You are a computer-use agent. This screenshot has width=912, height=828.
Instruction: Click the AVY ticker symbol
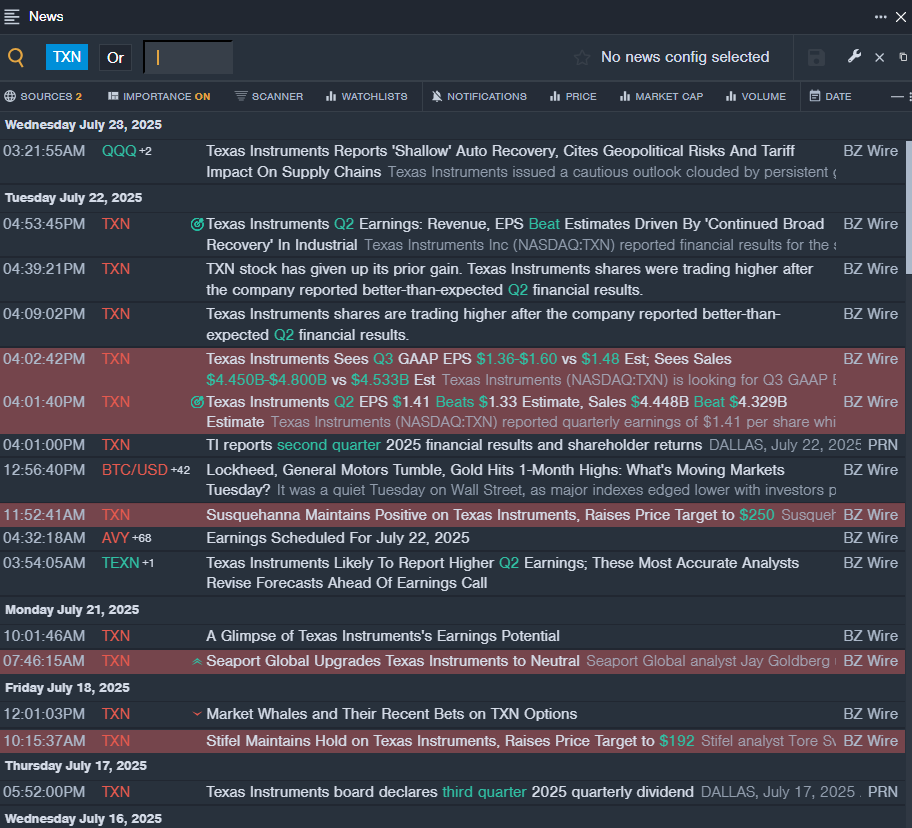(x=115, y=538)
